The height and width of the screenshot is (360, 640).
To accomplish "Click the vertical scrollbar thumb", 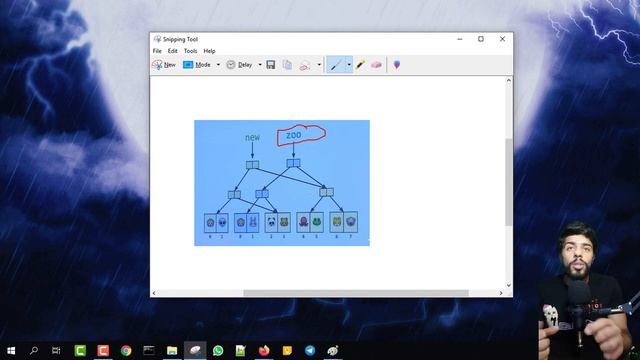I will click(509, 182).
